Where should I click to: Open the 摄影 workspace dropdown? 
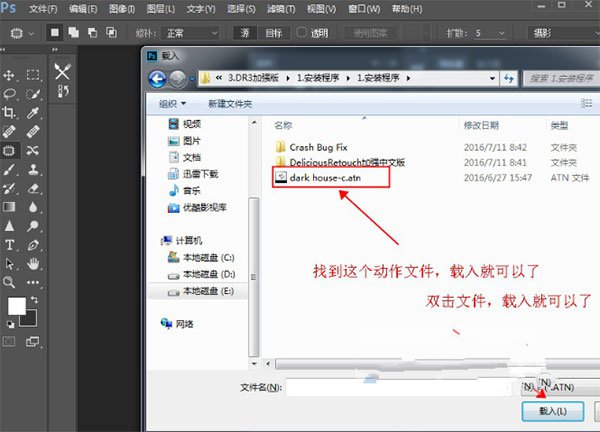tap(563, 33)
